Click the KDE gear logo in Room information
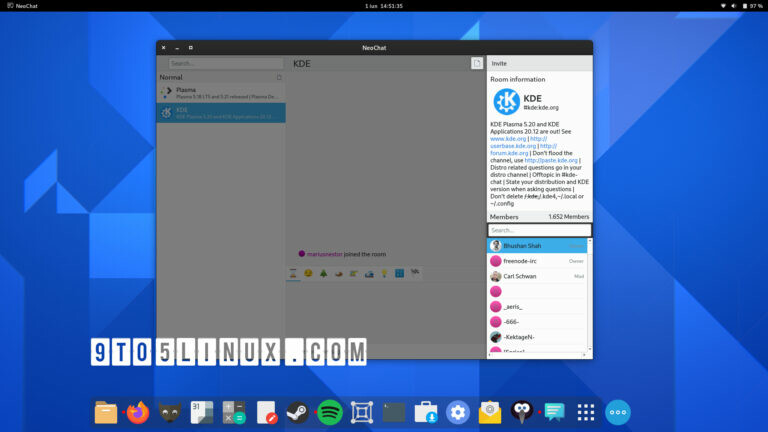This screenshot has height=432, width=768. pos(506,101)
